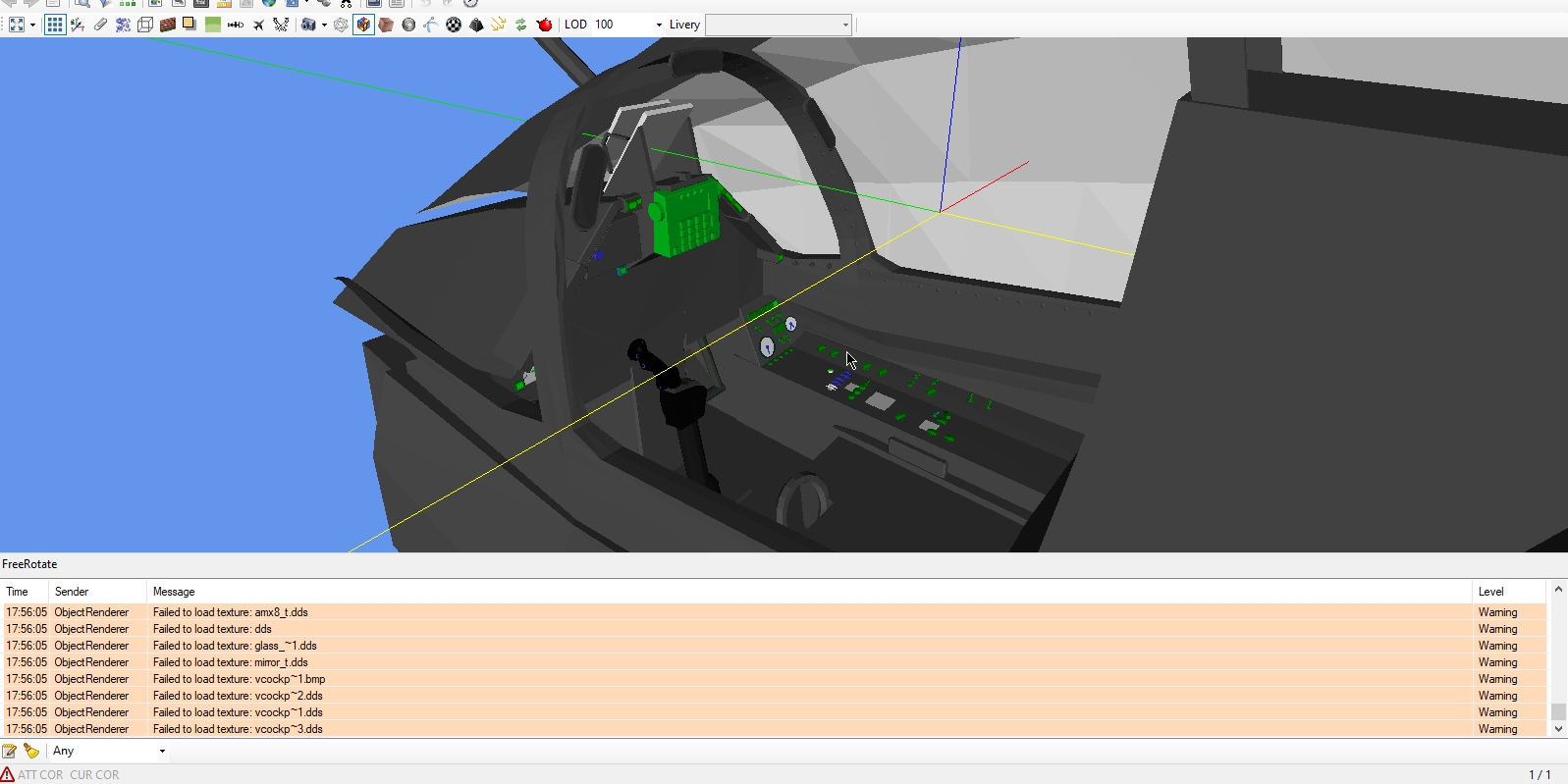This screenshot has height=784, width=1568.
Task: Click the green refresh arrows icon
Action: click(521, 25)
